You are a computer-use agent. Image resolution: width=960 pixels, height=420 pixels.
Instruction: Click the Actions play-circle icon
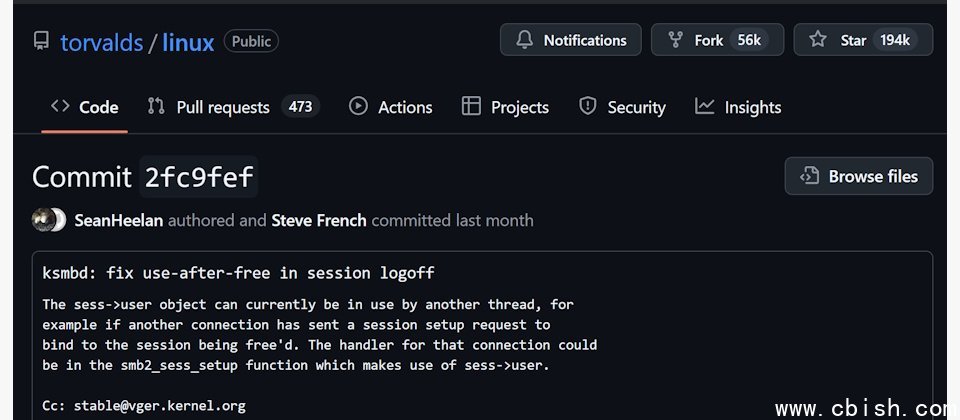click(358, 107)
